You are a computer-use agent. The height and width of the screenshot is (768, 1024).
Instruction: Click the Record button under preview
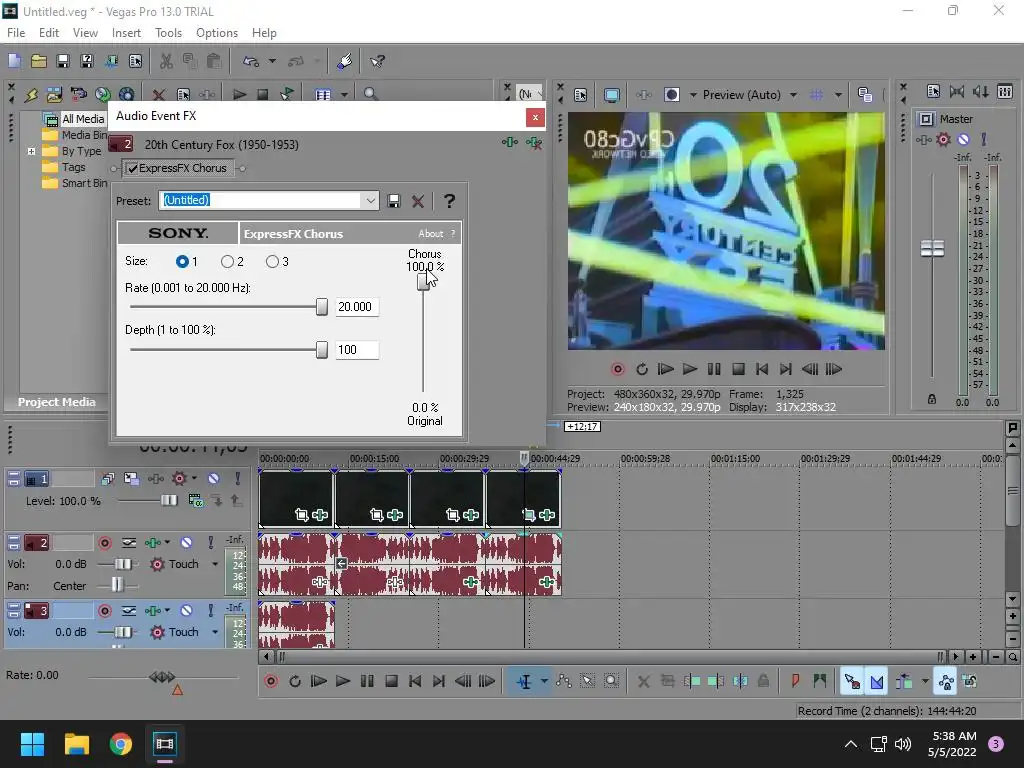pyautogui.click(x=618, y=369)
